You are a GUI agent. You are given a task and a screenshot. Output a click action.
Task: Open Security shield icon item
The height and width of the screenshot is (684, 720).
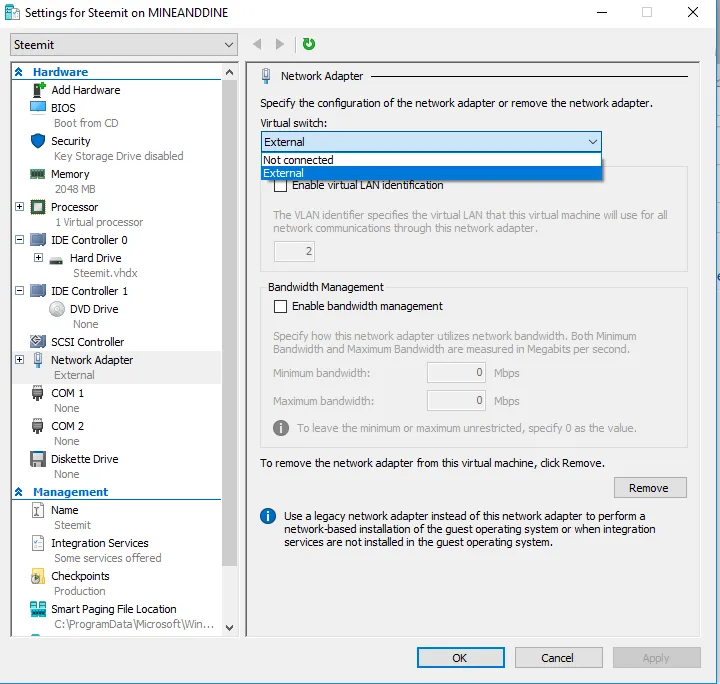[x=38, y=141]
